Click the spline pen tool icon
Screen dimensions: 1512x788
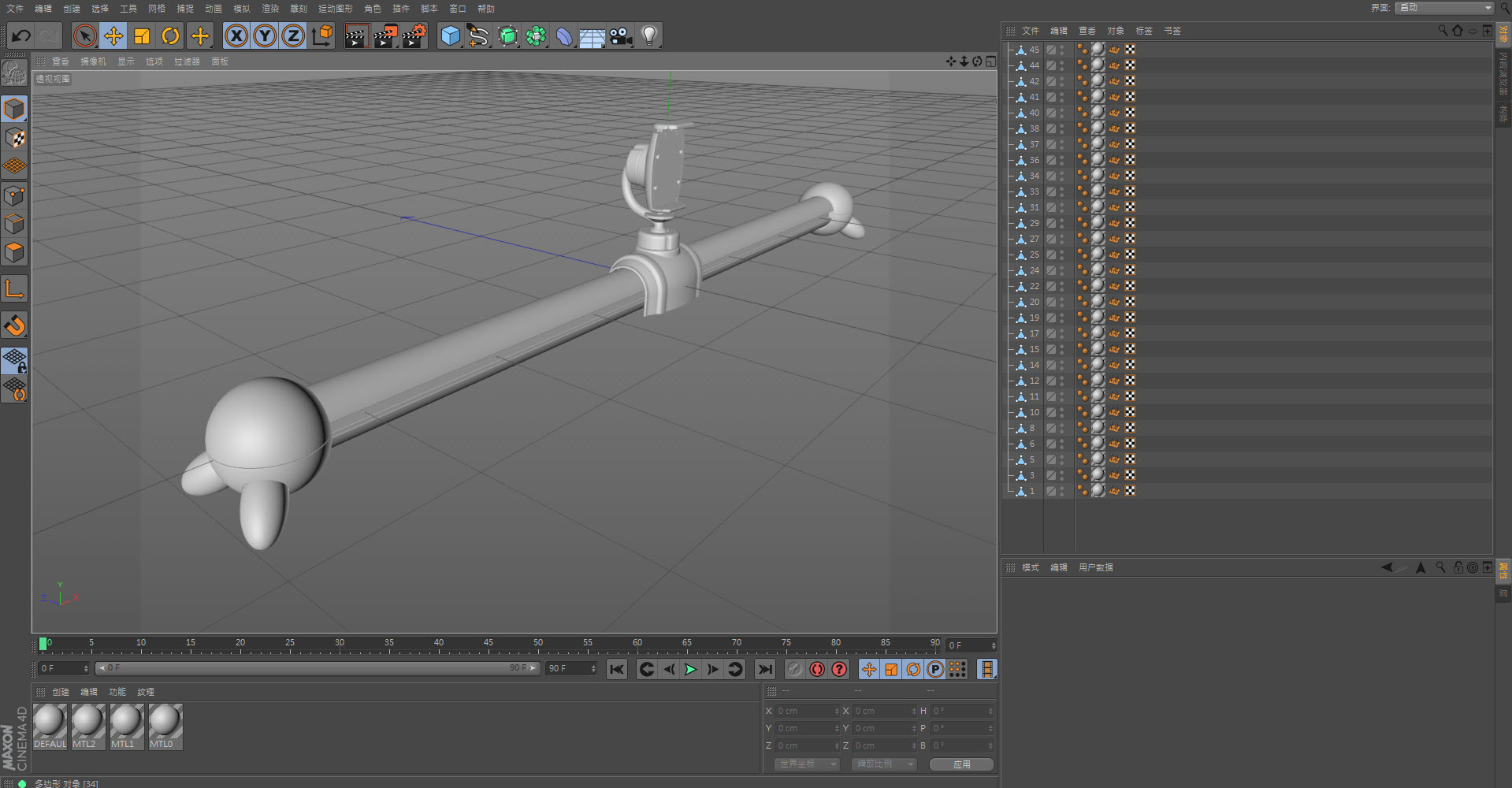click(x=478, y=36)
